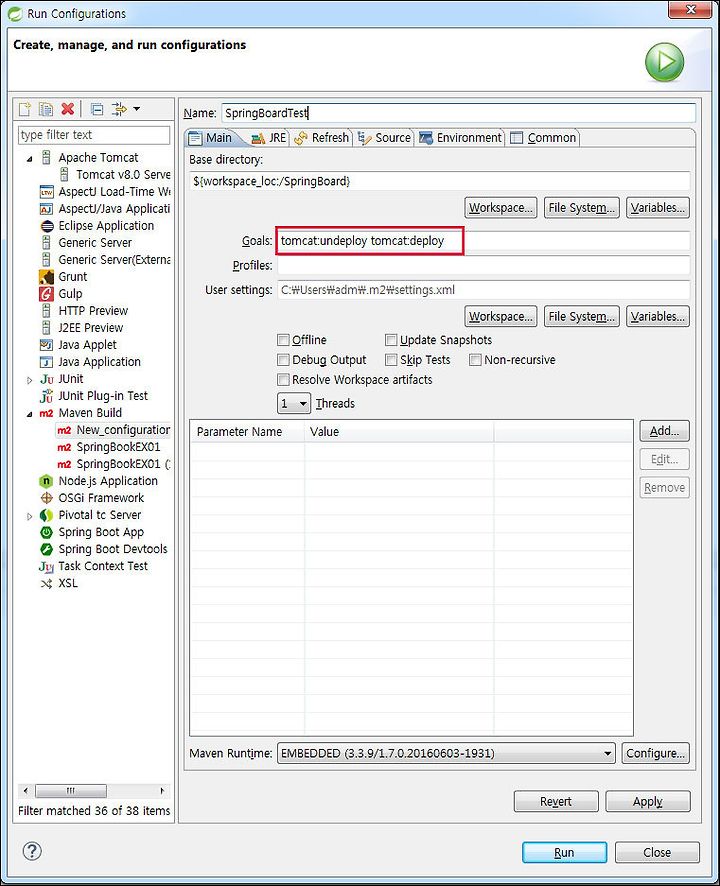
Task: Enable the Offline checkbox
Action: [283, 340]
